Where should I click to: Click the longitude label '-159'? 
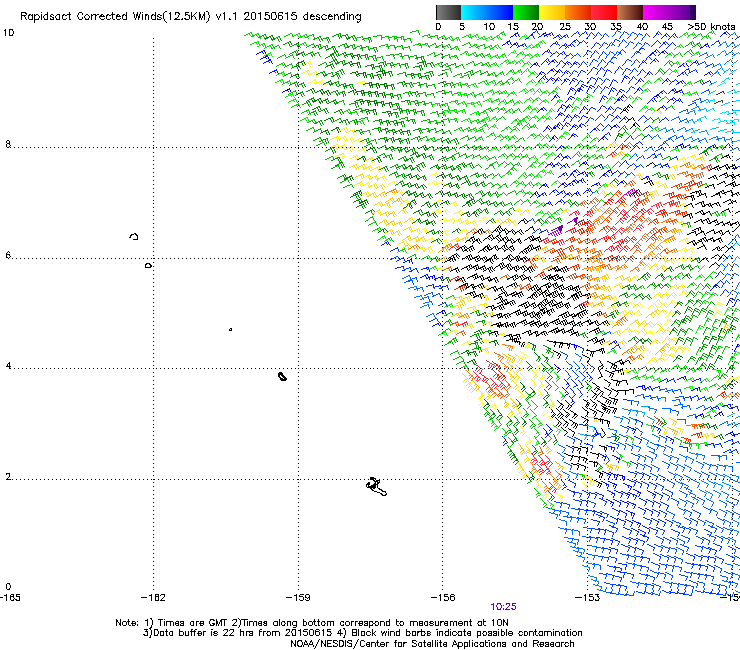pyautogui.click(x=298, y=598)
